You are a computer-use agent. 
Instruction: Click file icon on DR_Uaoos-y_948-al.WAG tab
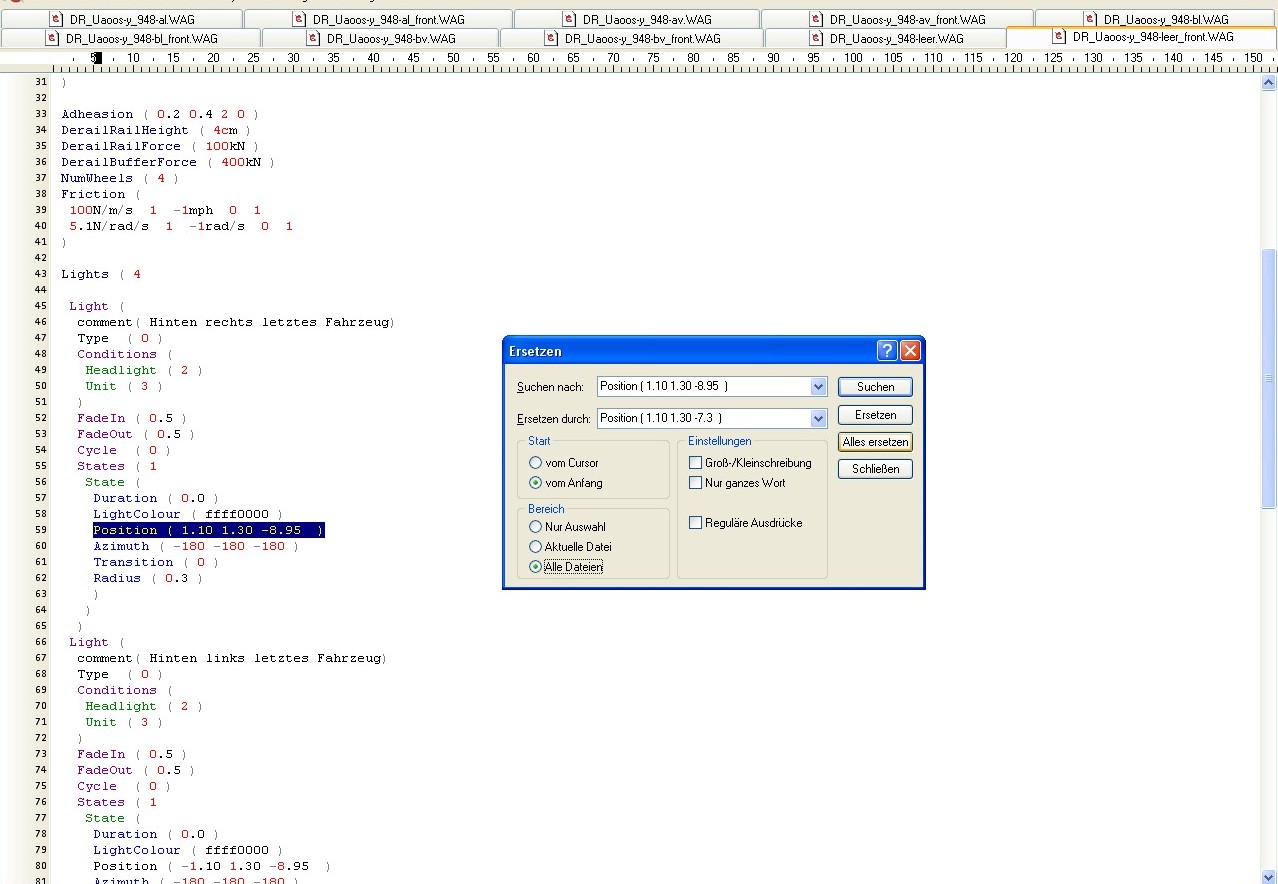tap(55, 19)
